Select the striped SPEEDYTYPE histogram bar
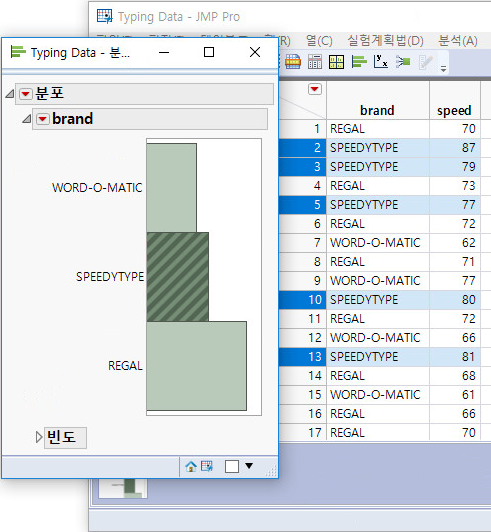This screenshot has width=491, height=532. (x=178, y=277)
